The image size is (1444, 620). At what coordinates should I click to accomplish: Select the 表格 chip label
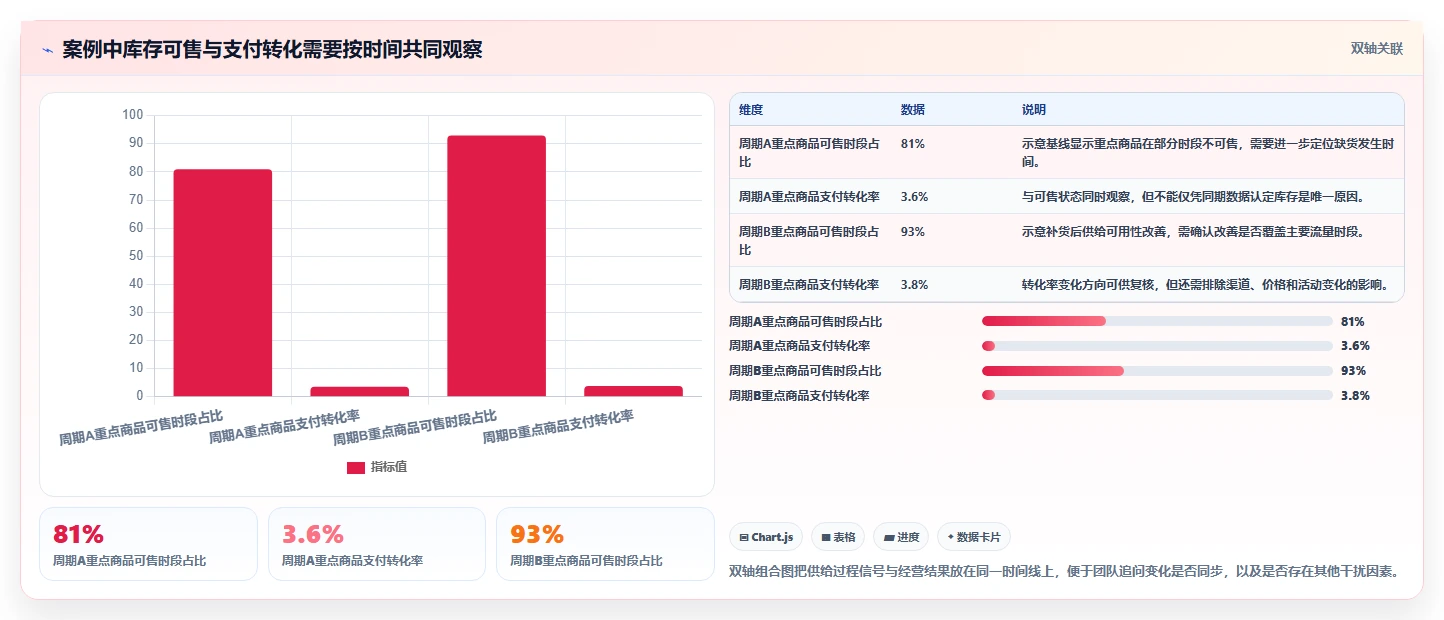[x=845, y=537]
